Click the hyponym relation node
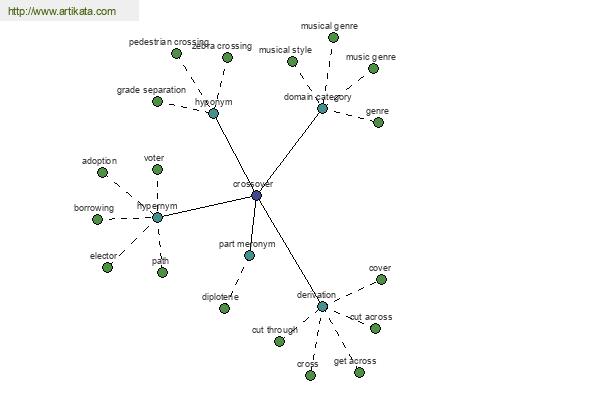The image size is (600, 400). click(214, 113)
